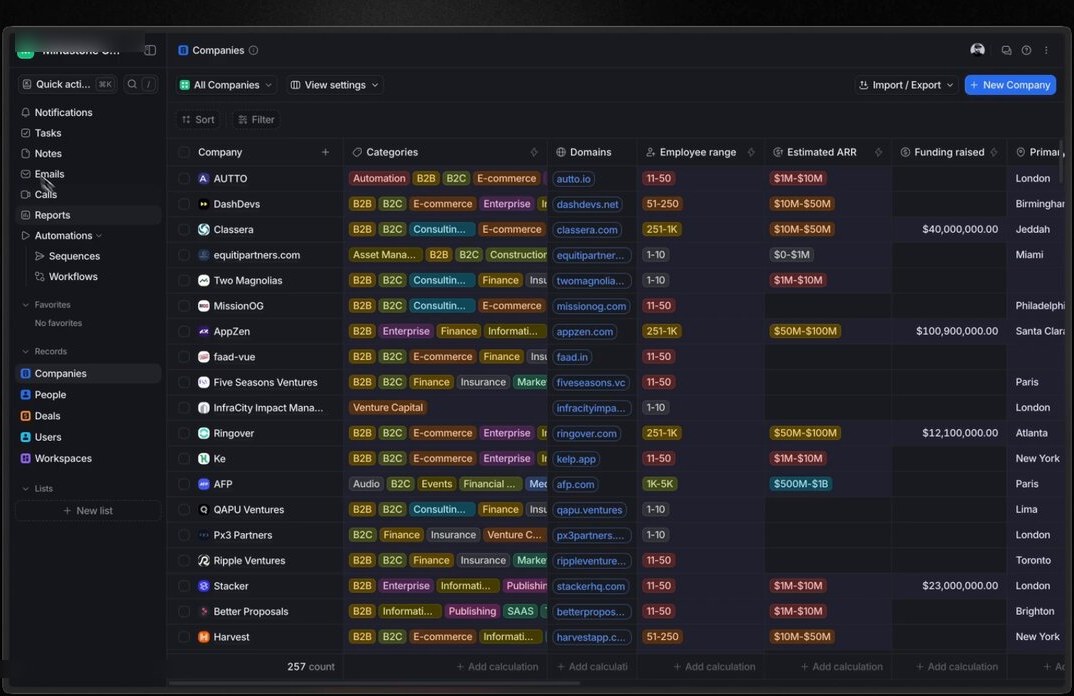Open the All Companies view dropdown
The image size is (1074, 696).
226,85
